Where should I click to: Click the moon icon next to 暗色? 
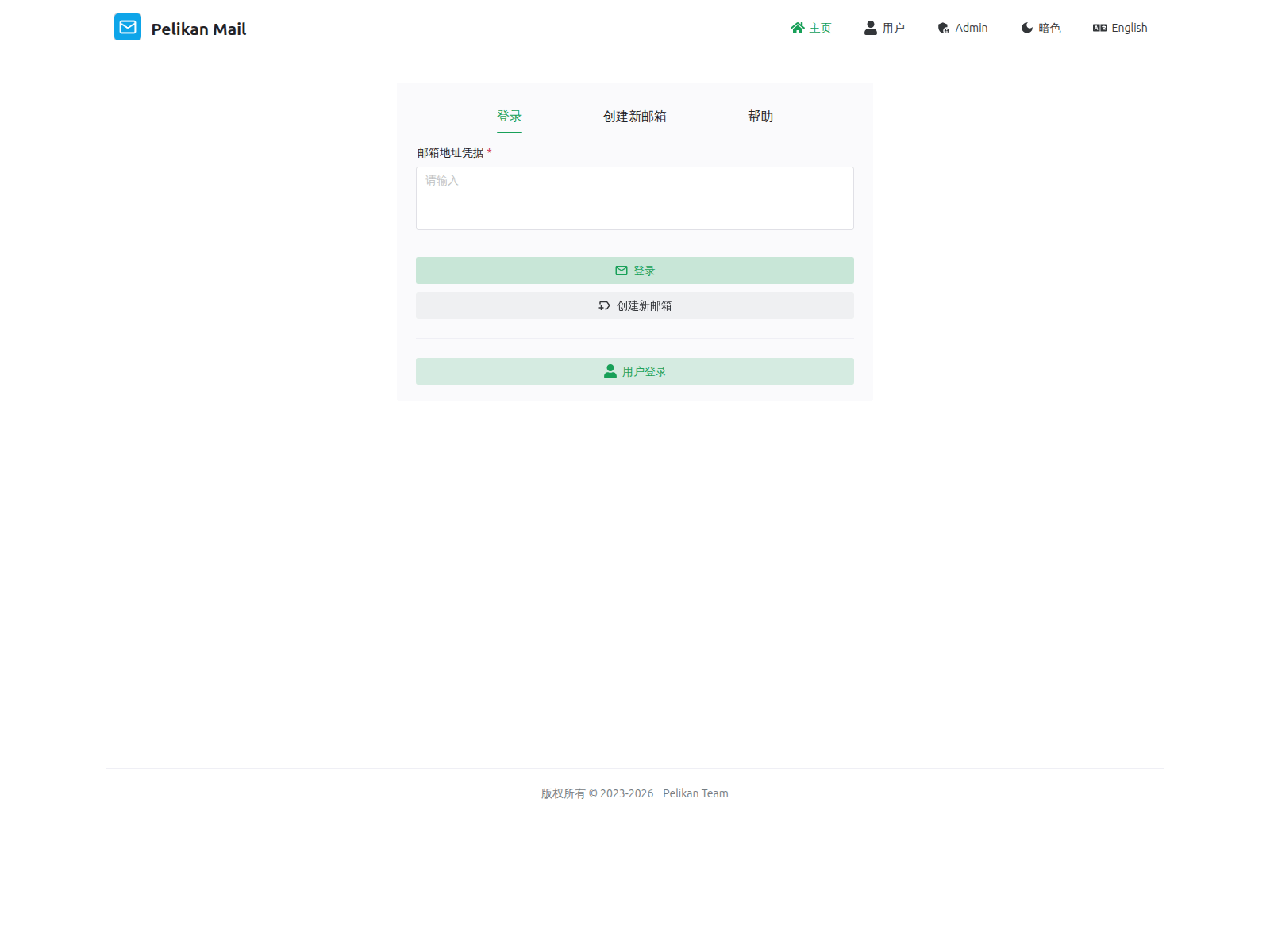pyautogui.click(x=1026, y=27)
